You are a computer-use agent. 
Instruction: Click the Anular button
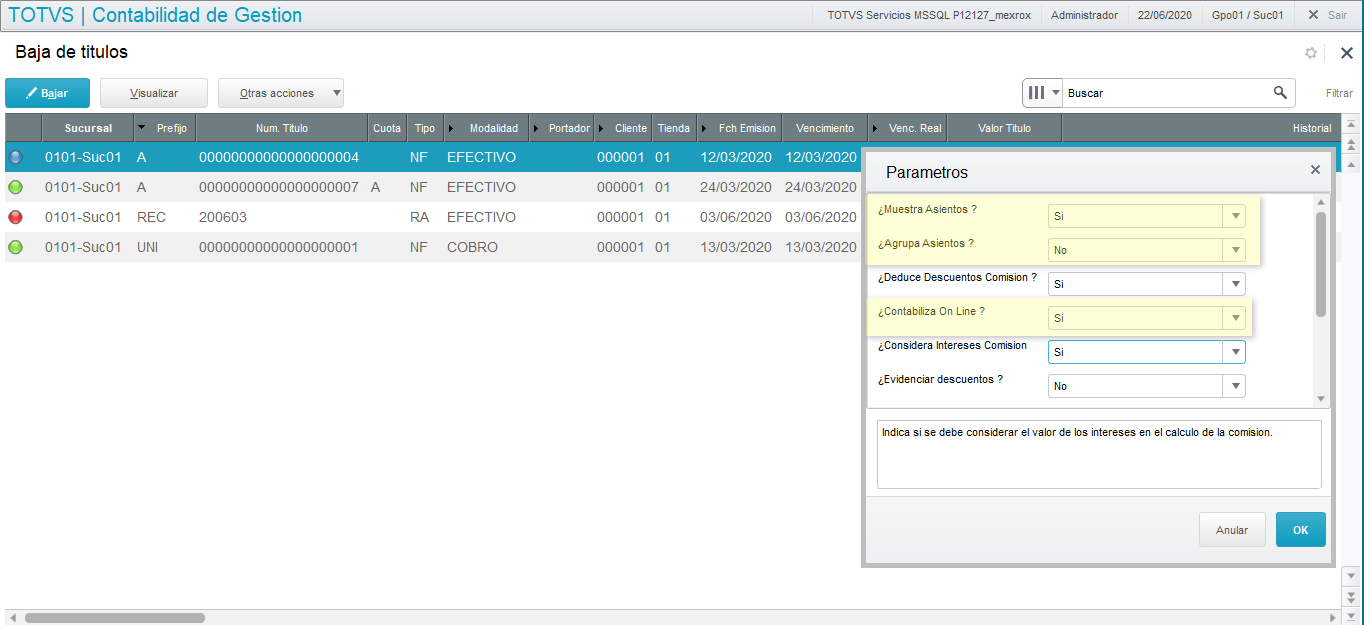coord(1232,530)
